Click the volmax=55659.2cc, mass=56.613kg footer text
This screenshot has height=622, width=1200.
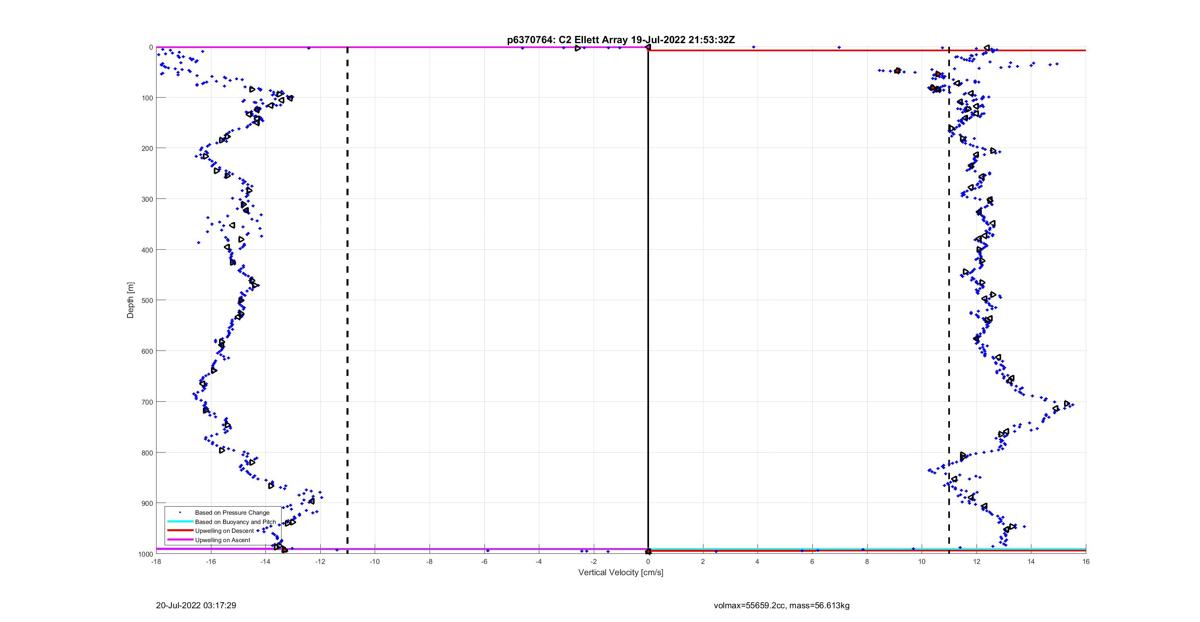(782, 605)
